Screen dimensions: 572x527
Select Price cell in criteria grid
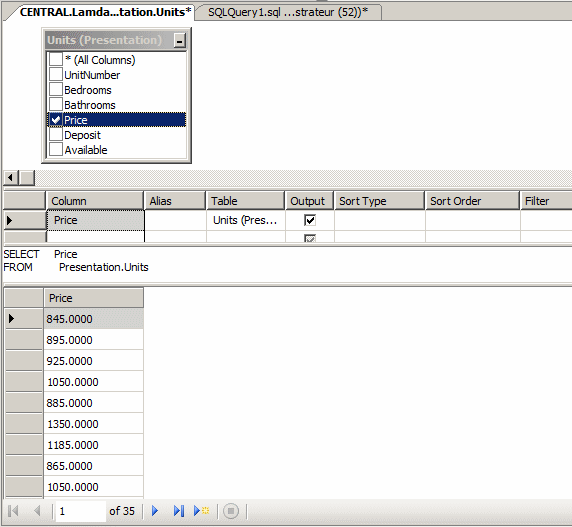pyautogui.click(x=95, y=220)
